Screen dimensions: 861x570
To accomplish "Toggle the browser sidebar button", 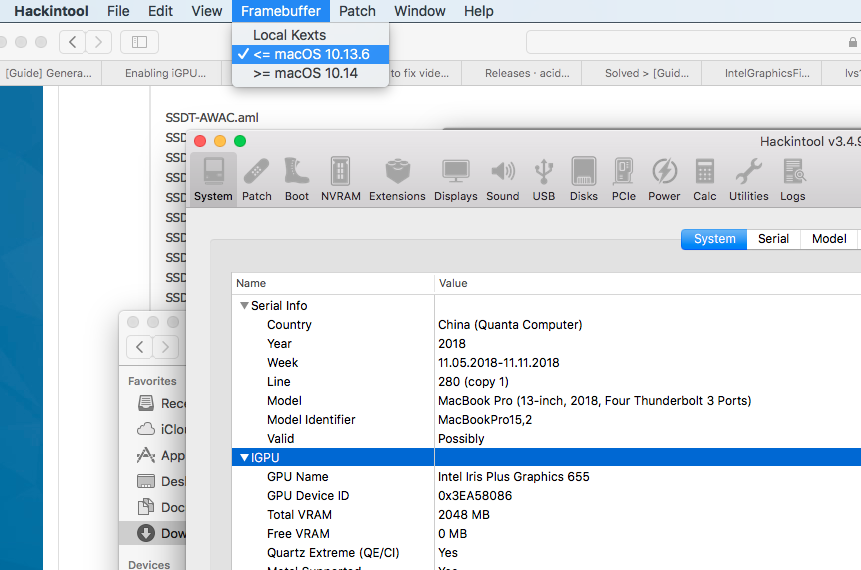I will pyautogui.click(x=139, y=42).
